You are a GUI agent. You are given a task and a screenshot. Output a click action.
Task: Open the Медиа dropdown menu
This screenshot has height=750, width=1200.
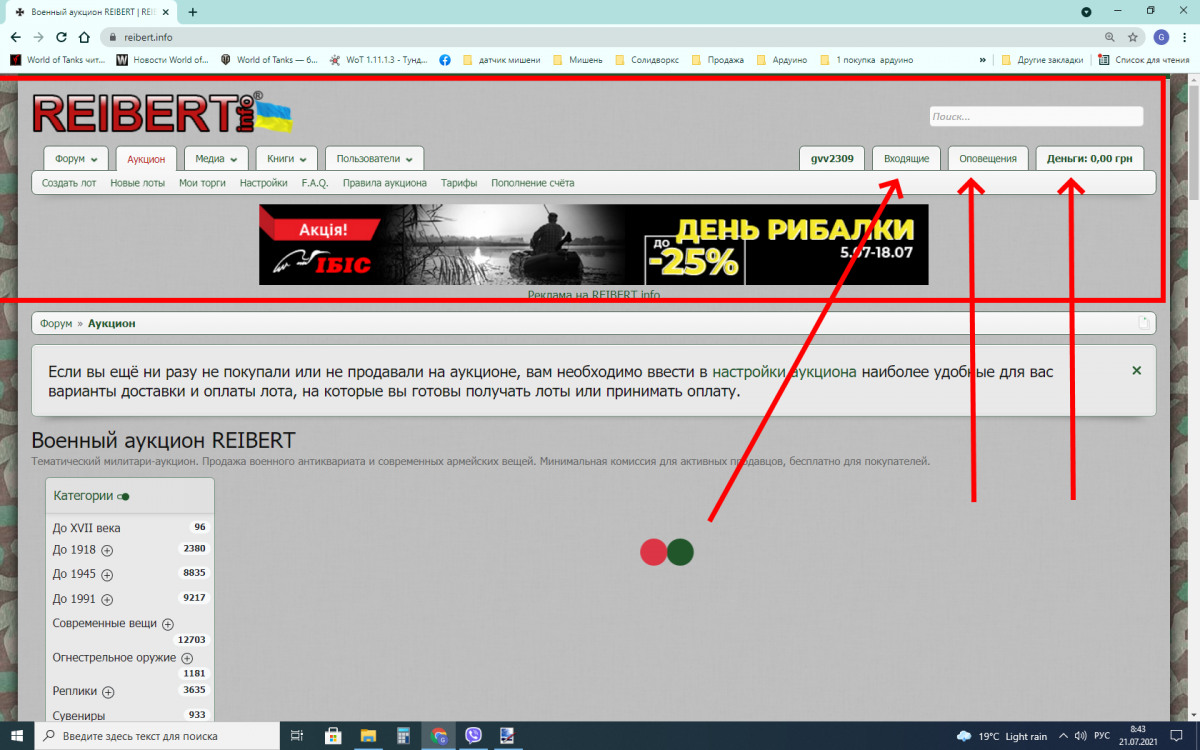click(x=216, y=159)
